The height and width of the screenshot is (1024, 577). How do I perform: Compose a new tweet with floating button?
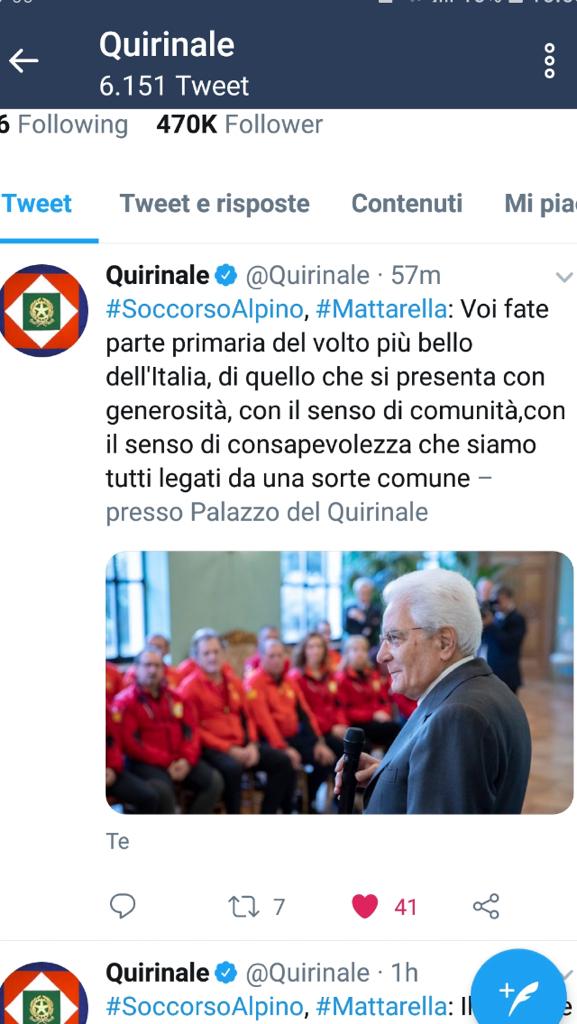[x=518, y=991]
